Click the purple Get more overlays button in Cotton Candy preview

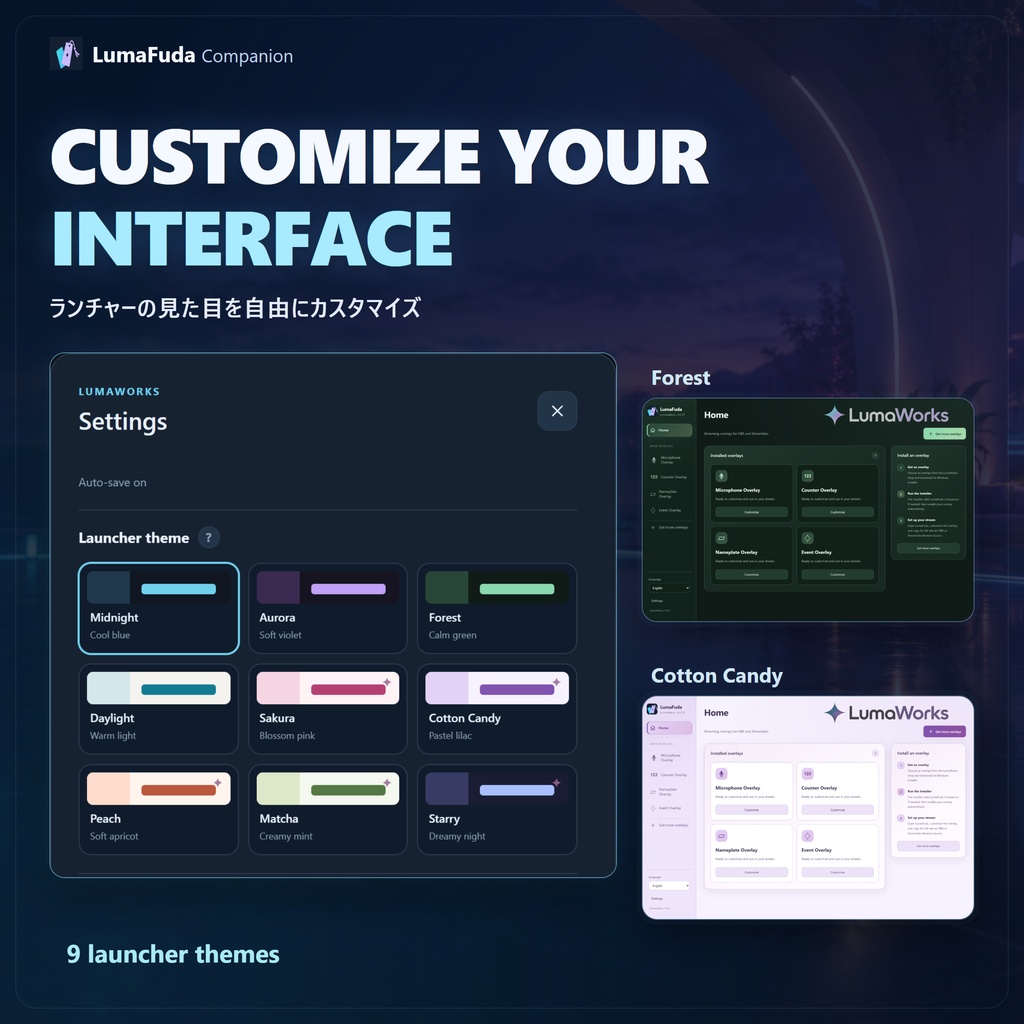point(944,731)
